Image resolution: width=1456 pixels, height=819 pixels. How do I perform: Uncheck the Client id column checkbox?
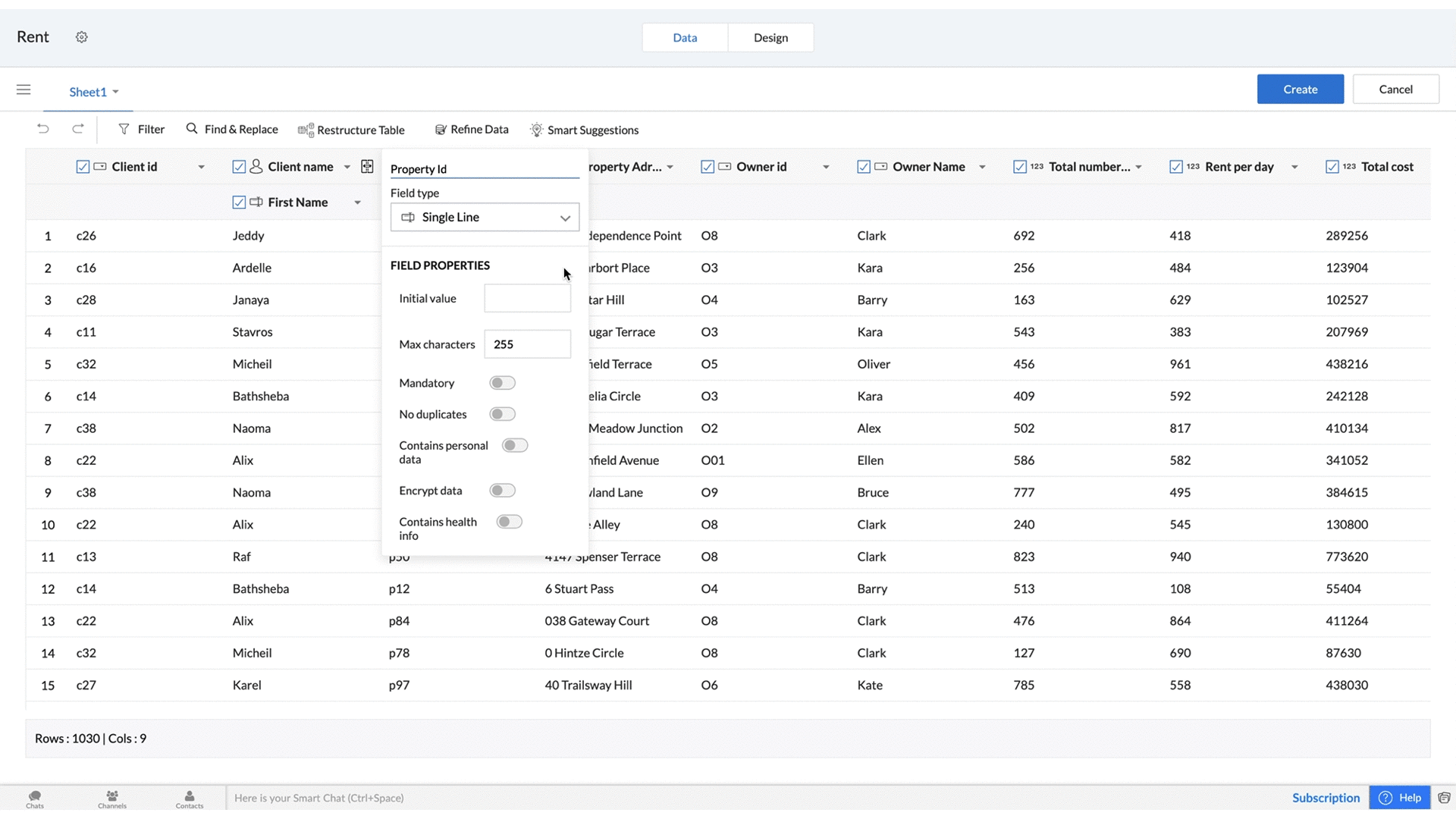click(x=83, y=167)
